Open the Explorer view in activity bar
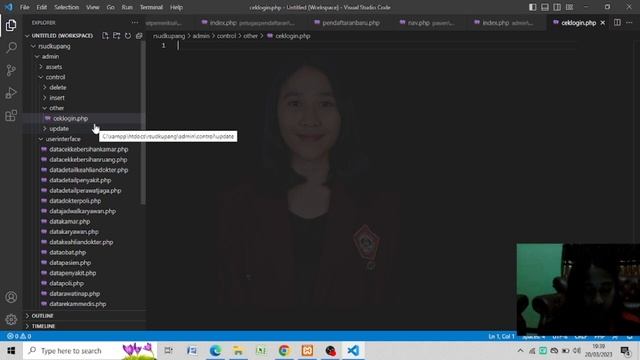This screenshot has width=640, height=360. click(11, 25)
